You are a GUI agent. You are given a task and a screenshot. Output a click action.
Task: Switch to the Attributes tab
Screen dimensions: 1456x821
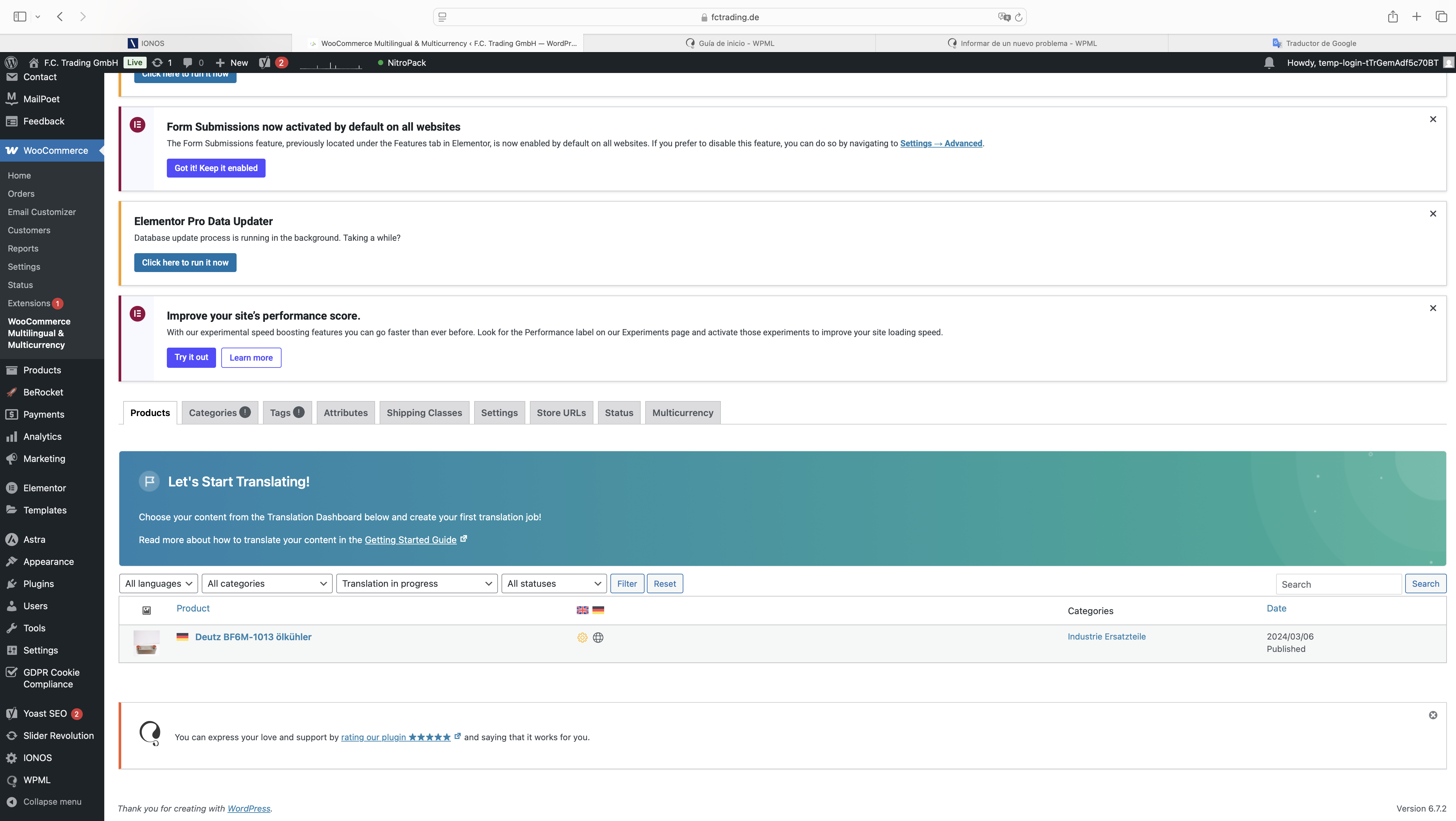click(345, 412)
